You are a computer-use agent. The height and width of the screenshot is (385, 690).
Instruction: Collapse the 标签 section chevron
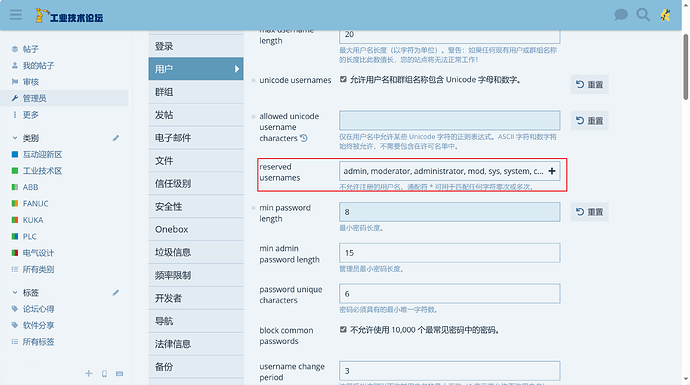pyautogui.click(x=15, y=293)
